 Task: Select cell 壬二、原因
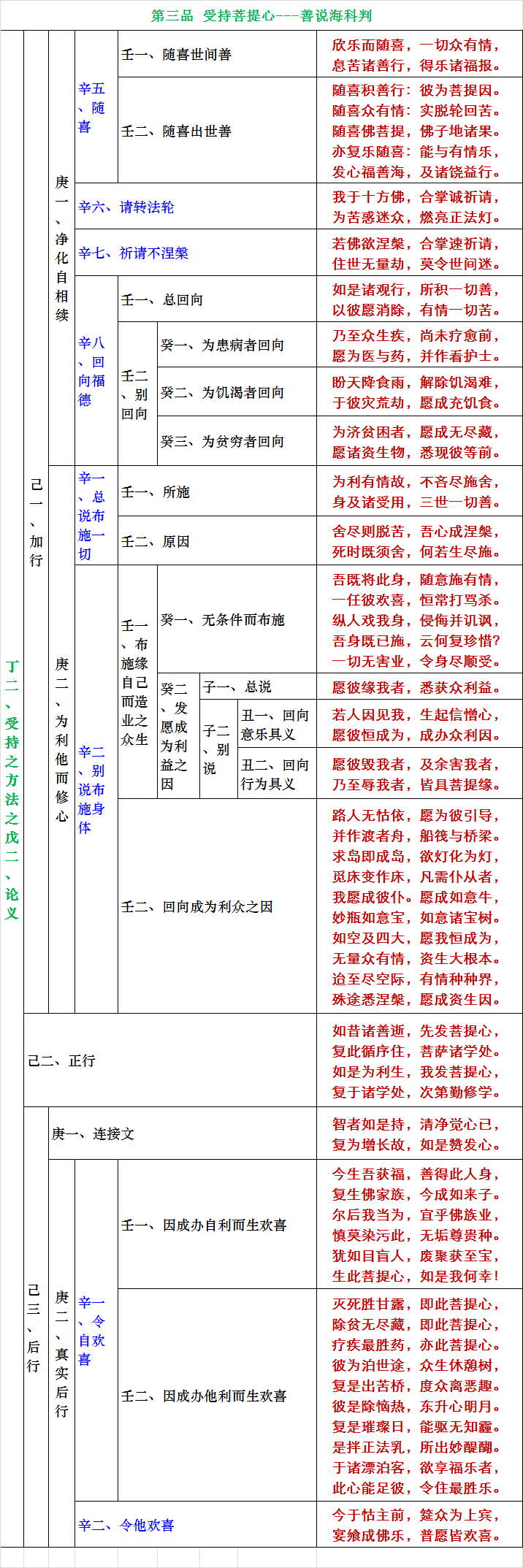coord(217,541)
